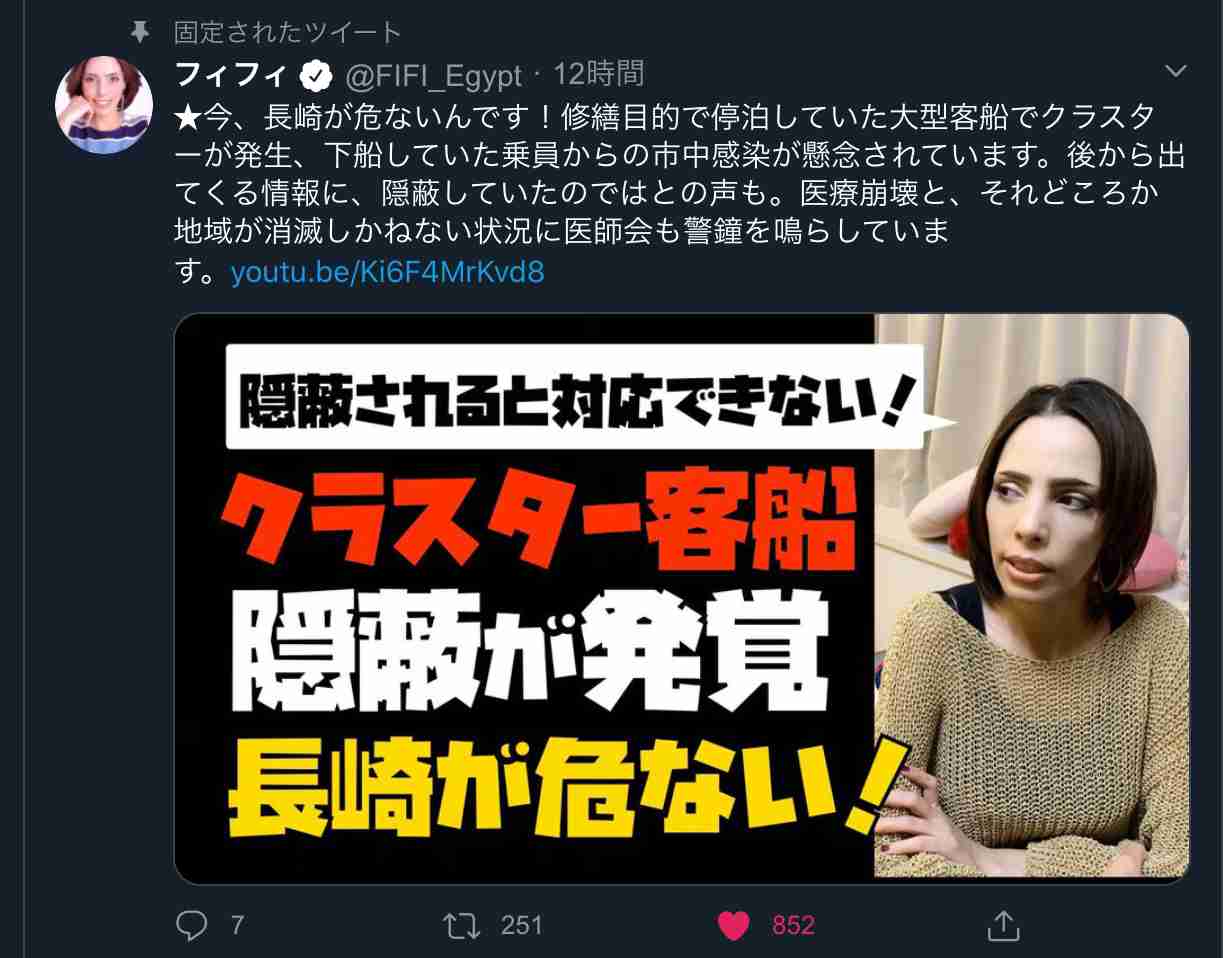1223x958 pixels.
Task: Click the retweet arrows icon
Action: [461, 925]
